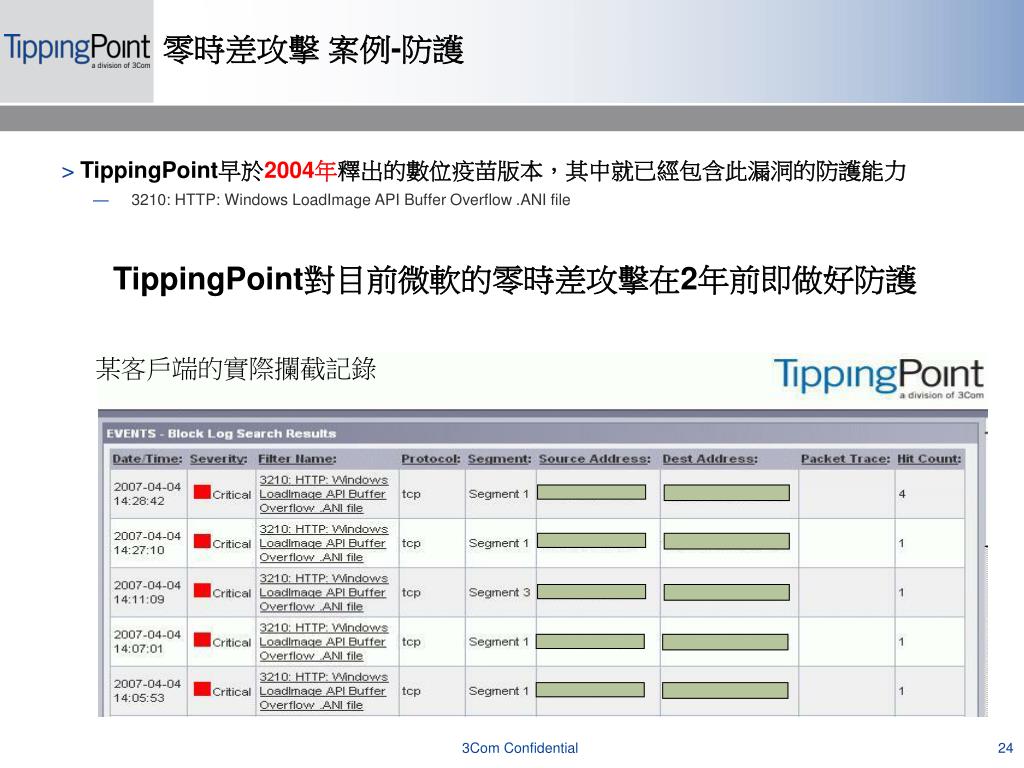The image size is (1024, 768).
Task: Select the timestamp 2007-04-04 14:05:53
Action: [x=148, y=690]
